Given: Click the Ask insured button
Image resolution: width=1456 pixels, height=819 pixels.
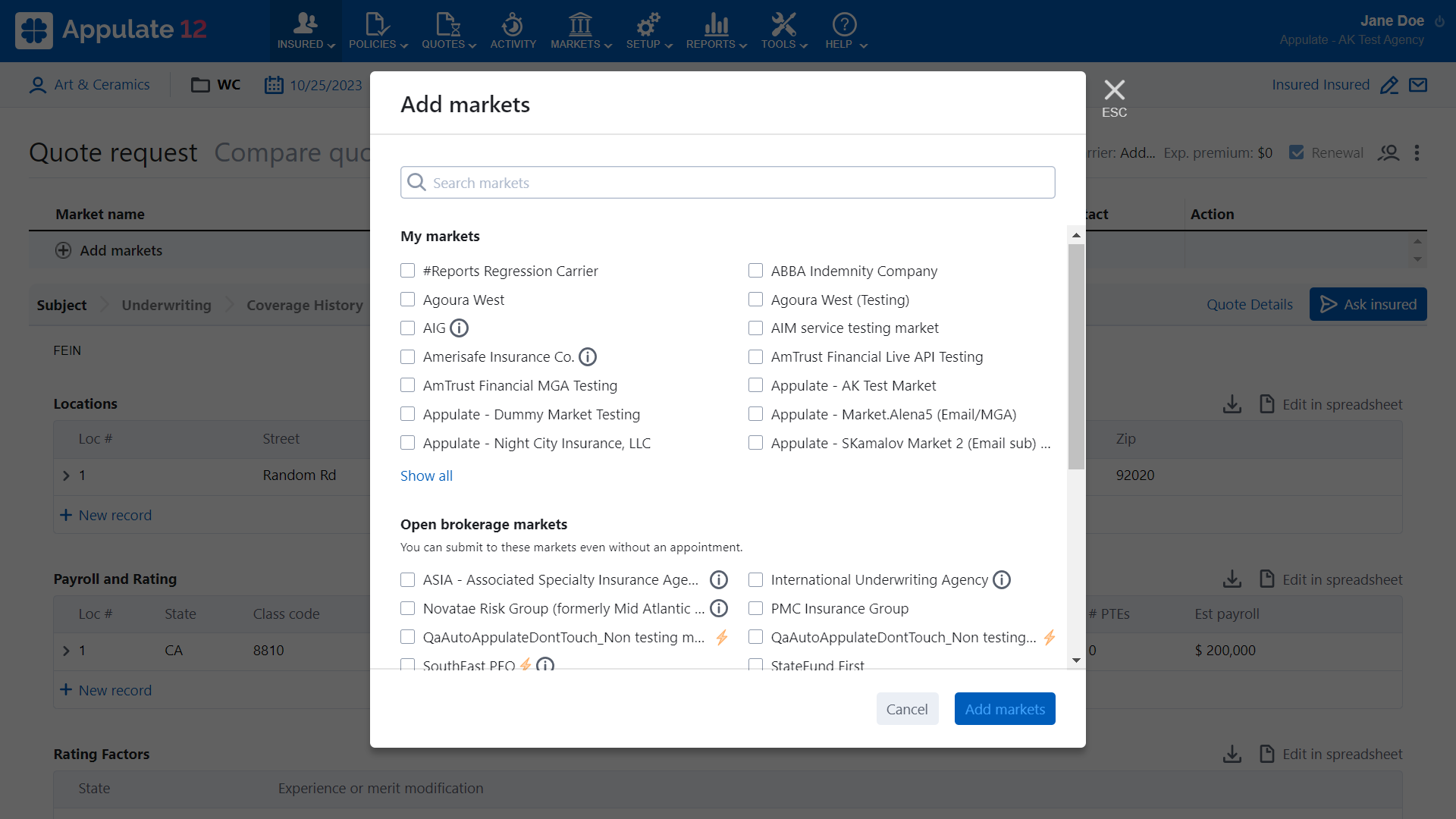Looking at the screenshot, I should [1368, 304].
